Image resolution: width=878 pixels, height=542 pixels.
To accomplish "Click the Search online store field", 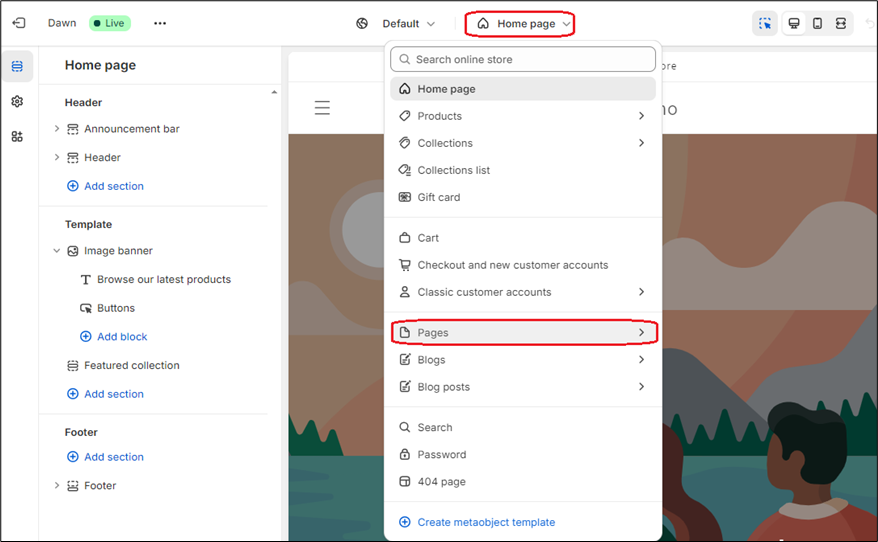I will (522, 59).
